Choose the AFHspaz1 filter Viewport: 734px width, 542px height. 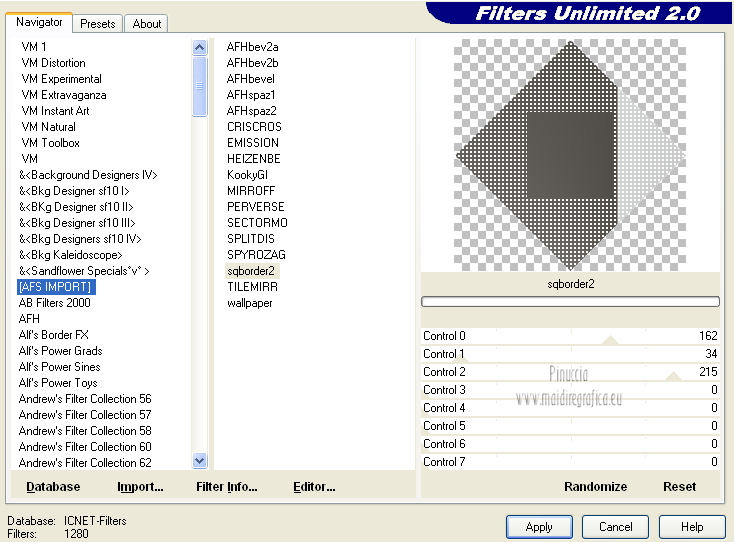[250, 95]
